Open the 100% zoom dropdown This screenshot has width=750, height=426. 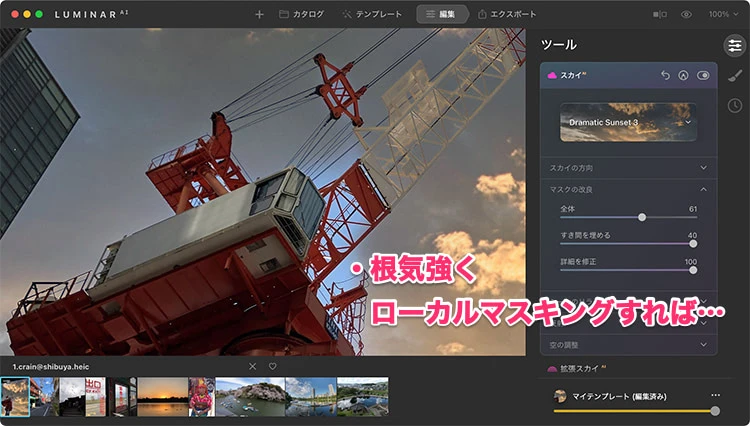pyautogui.click(x=724, y=15)
